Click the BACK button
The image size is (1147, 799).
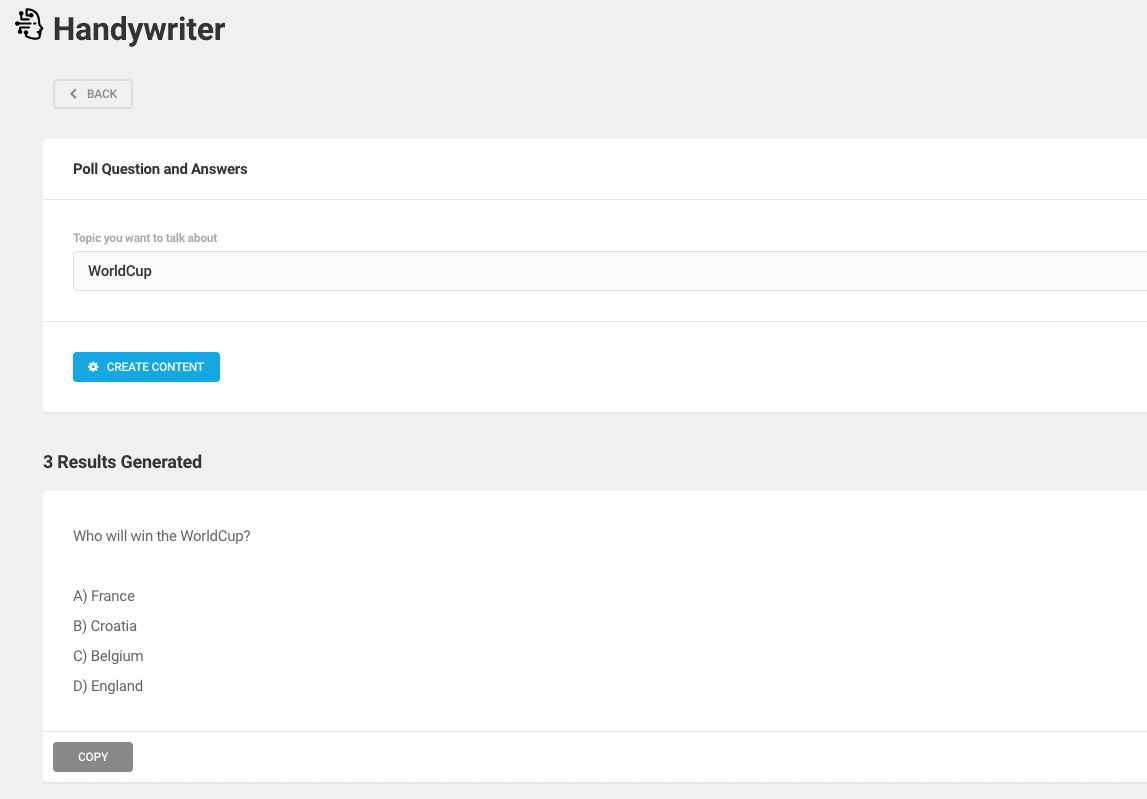click(x=92, y=93)
